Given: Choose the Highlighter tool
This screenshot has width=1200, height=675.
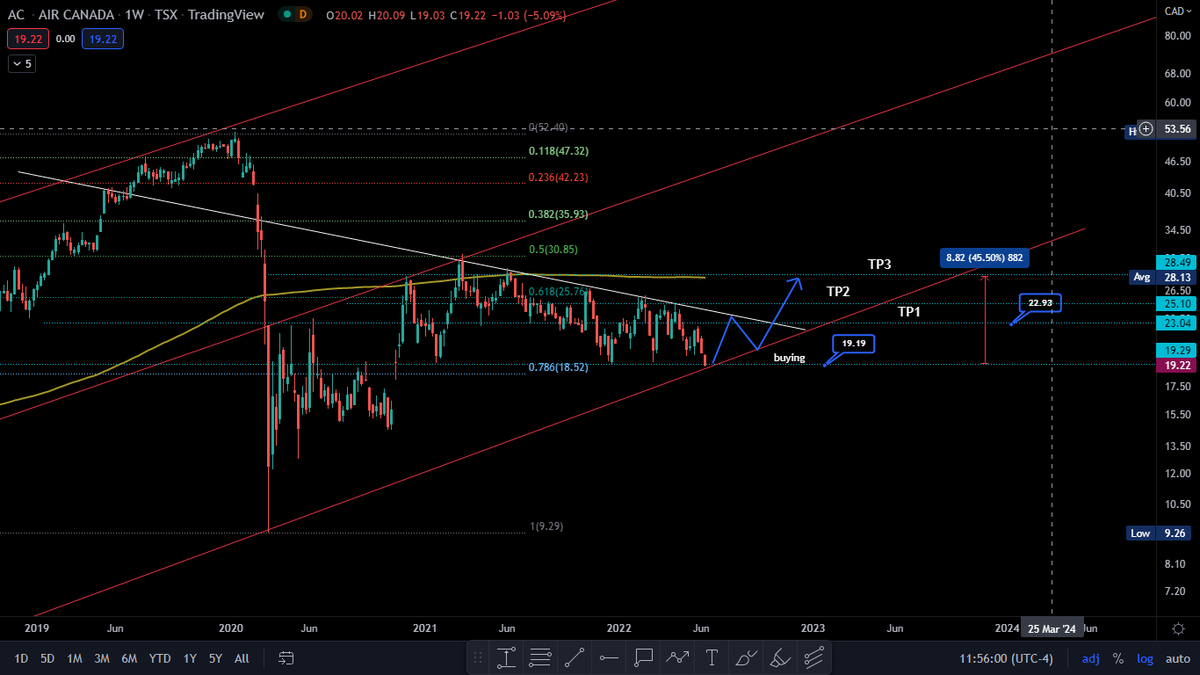Looking at the screenshot, I should pos(780,658).
